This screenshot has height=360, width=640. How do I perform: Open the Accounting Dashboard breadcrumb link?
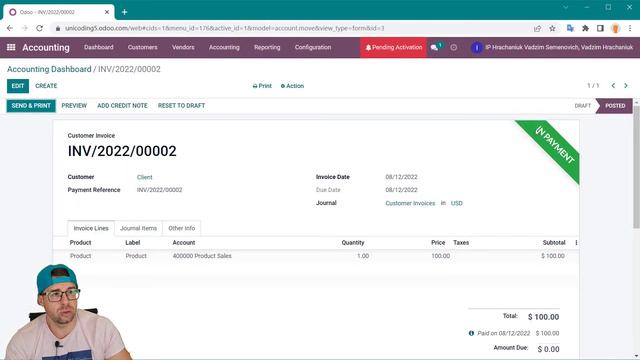pos(49,69)
